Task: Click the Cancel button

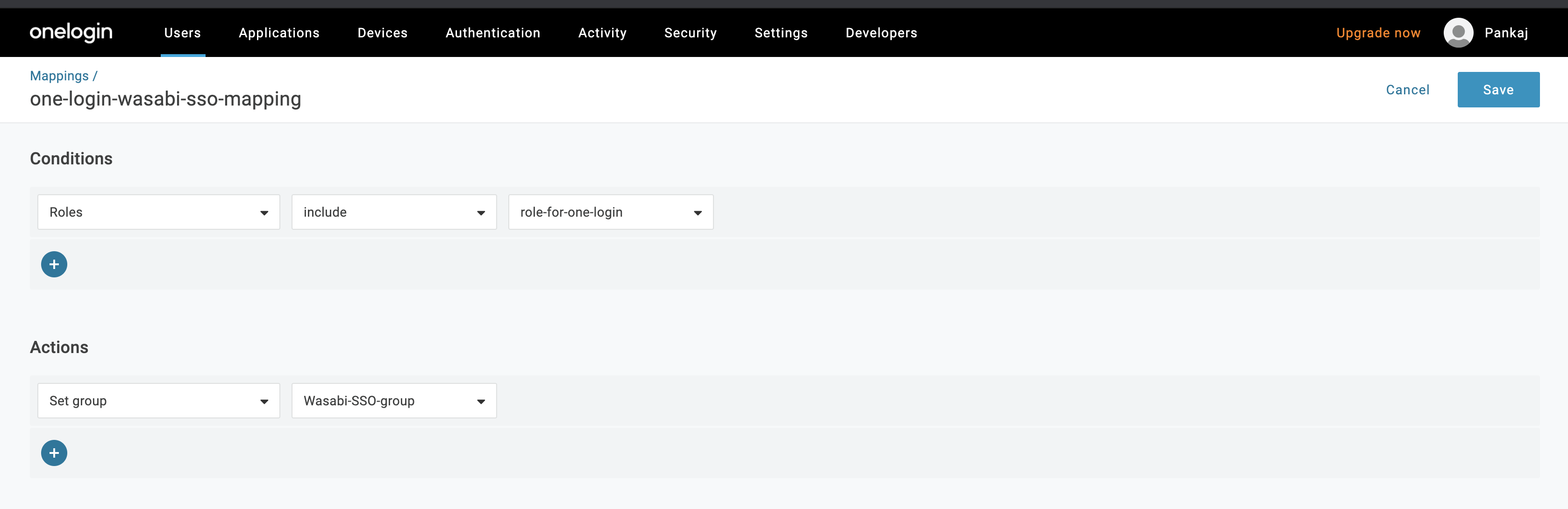Action: coord(1407,89)
